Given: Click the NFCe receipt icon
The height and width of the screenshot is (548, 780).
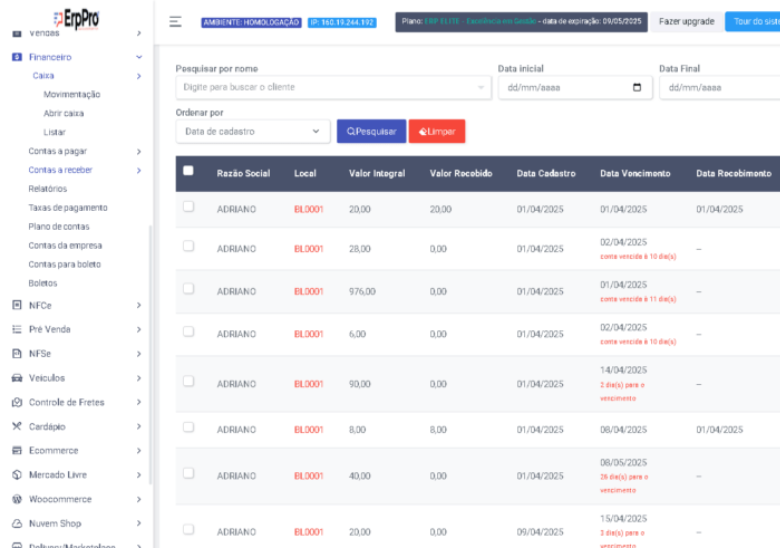Looking at the screenshot, I should coord(17,305).
